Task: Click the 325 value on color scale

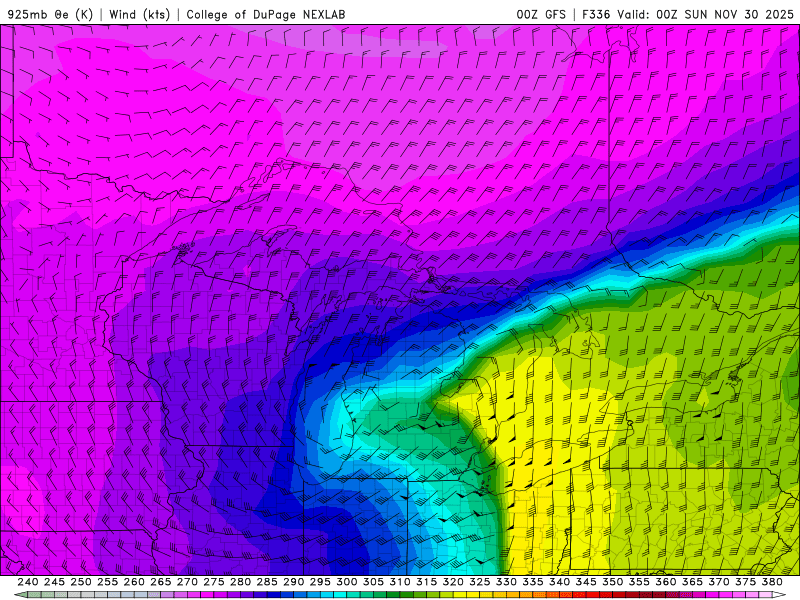Action: (480, 582)
